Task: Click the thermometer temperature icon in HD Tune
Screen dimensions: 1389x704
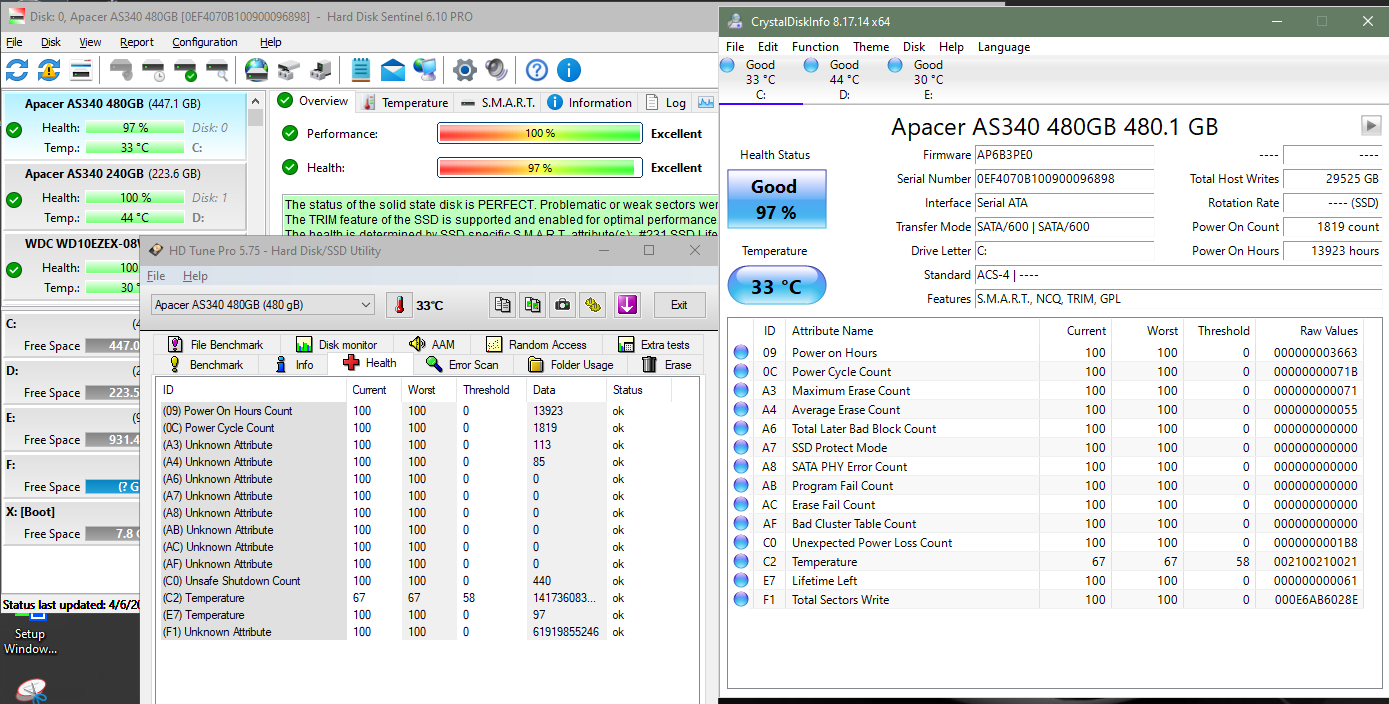Action: tap(399, 305)
